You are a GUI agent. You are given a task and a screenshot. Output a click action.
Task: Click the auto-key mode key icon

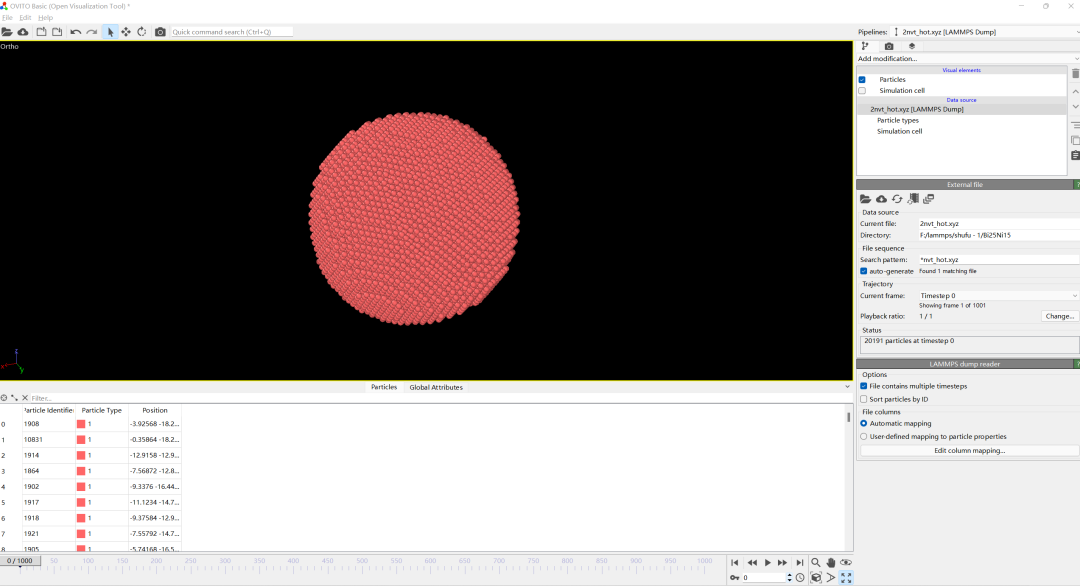pos(734,578)
